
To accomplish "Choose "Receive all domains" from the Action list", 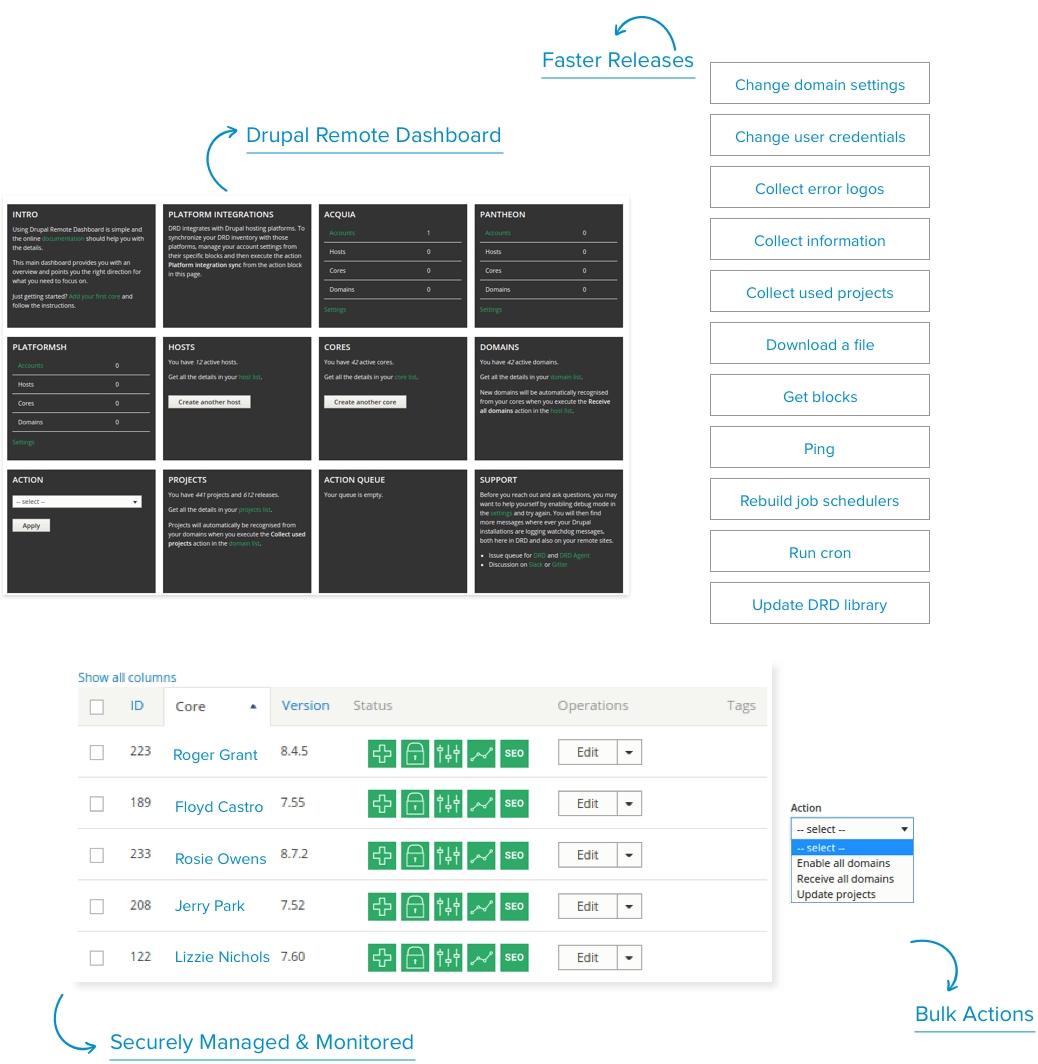I will 852,879.
